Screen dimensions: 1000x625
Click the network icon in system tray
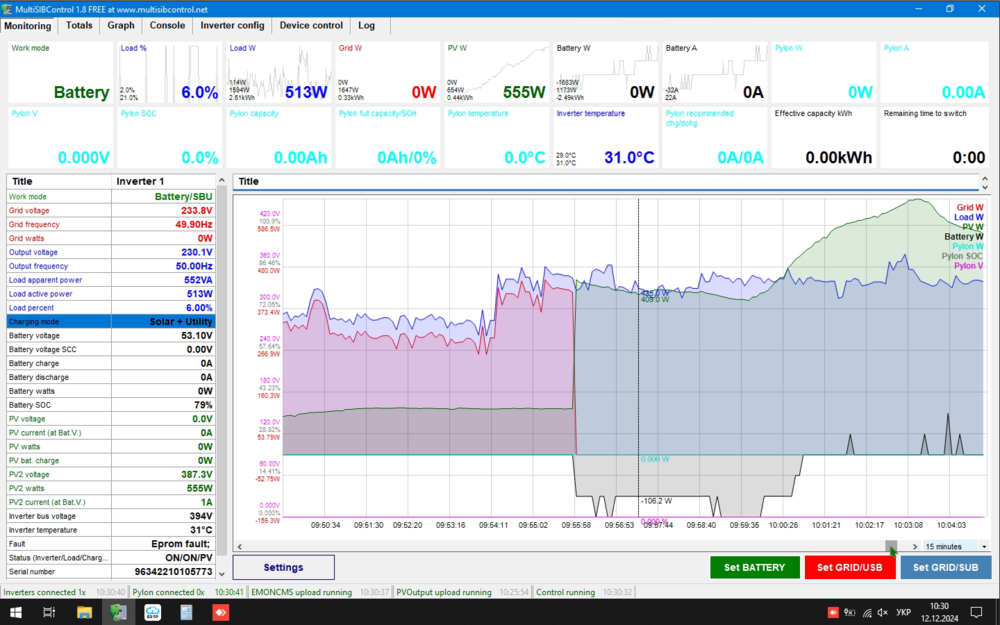(x=865, y=611)
